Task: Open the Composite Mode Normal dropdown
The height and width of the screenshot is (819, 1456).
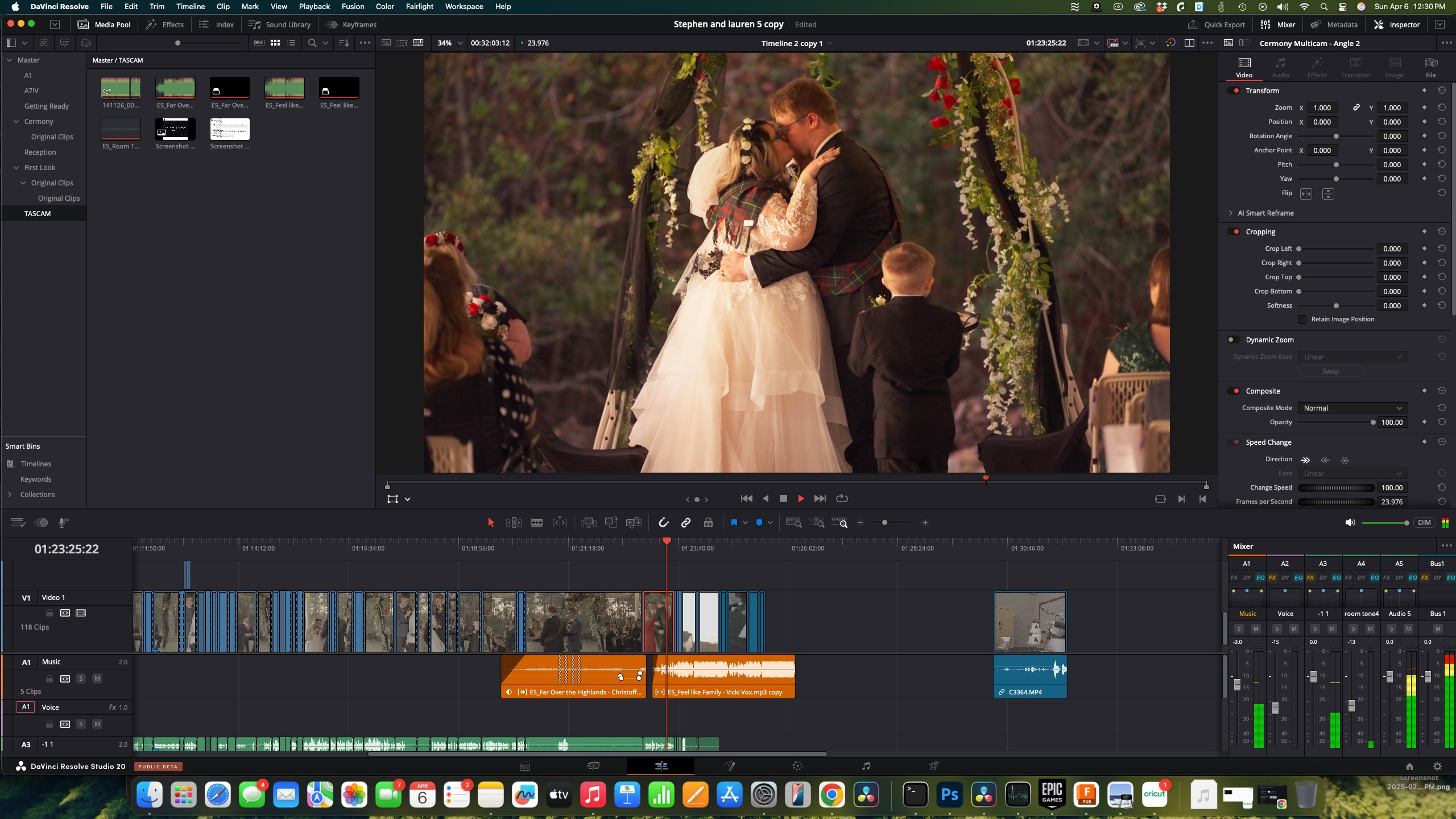Action: (x=1352, y=408)
